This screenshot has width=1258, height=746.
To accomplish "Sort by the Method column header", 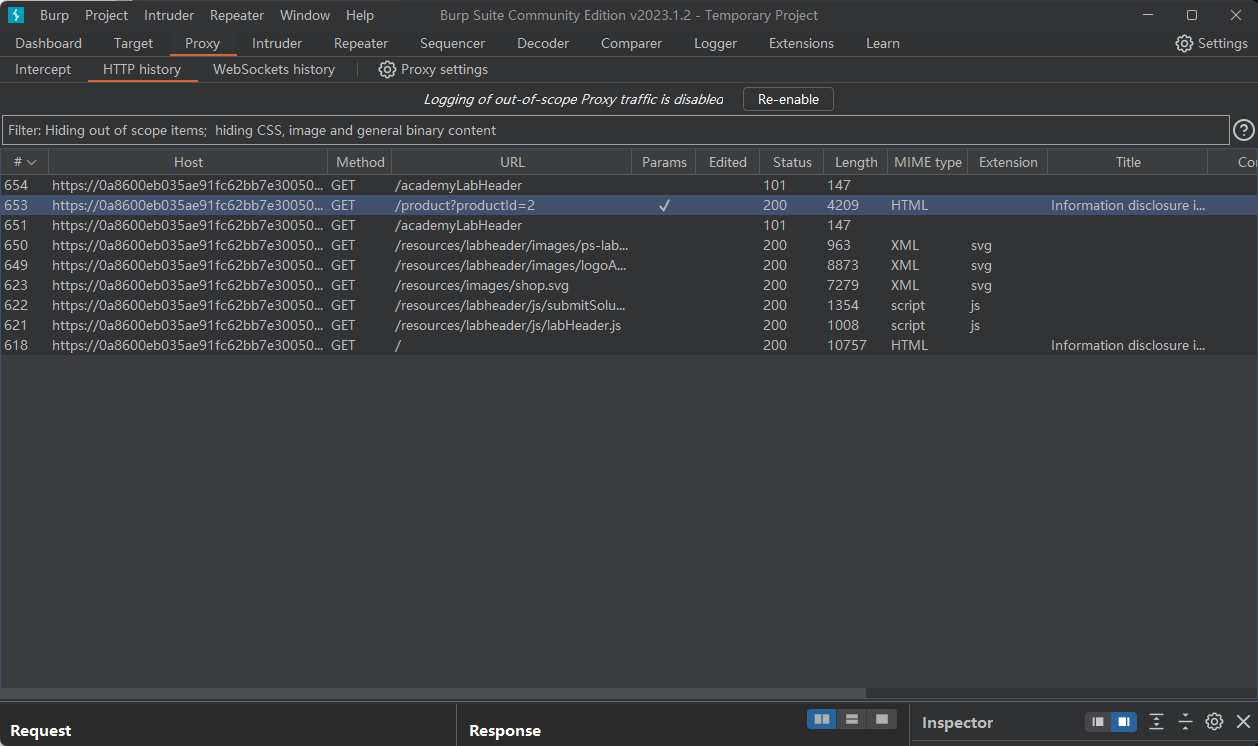I will 360,162.
